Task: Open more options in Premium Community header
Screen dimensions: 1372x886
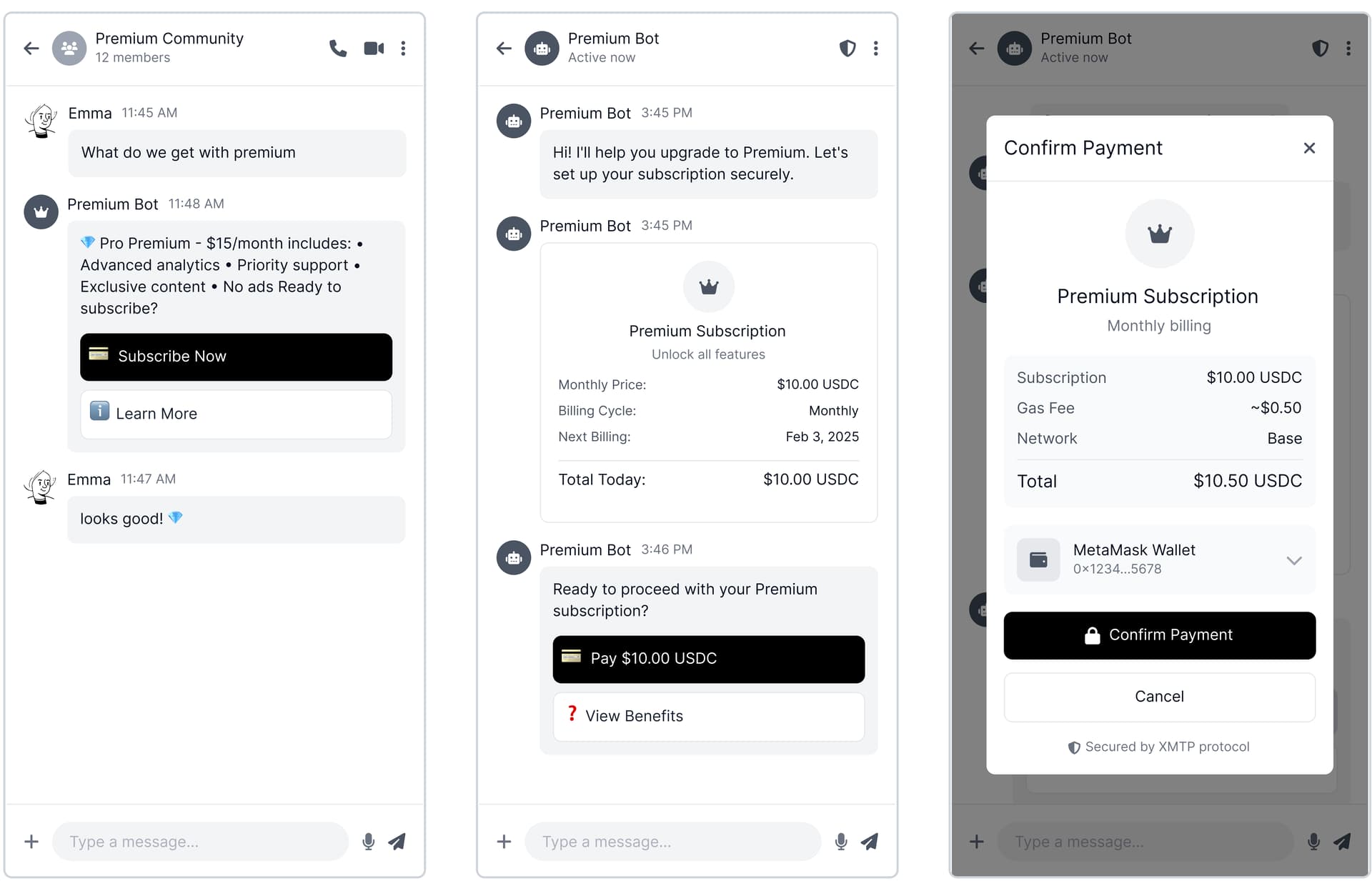Action: click(404, 49)
